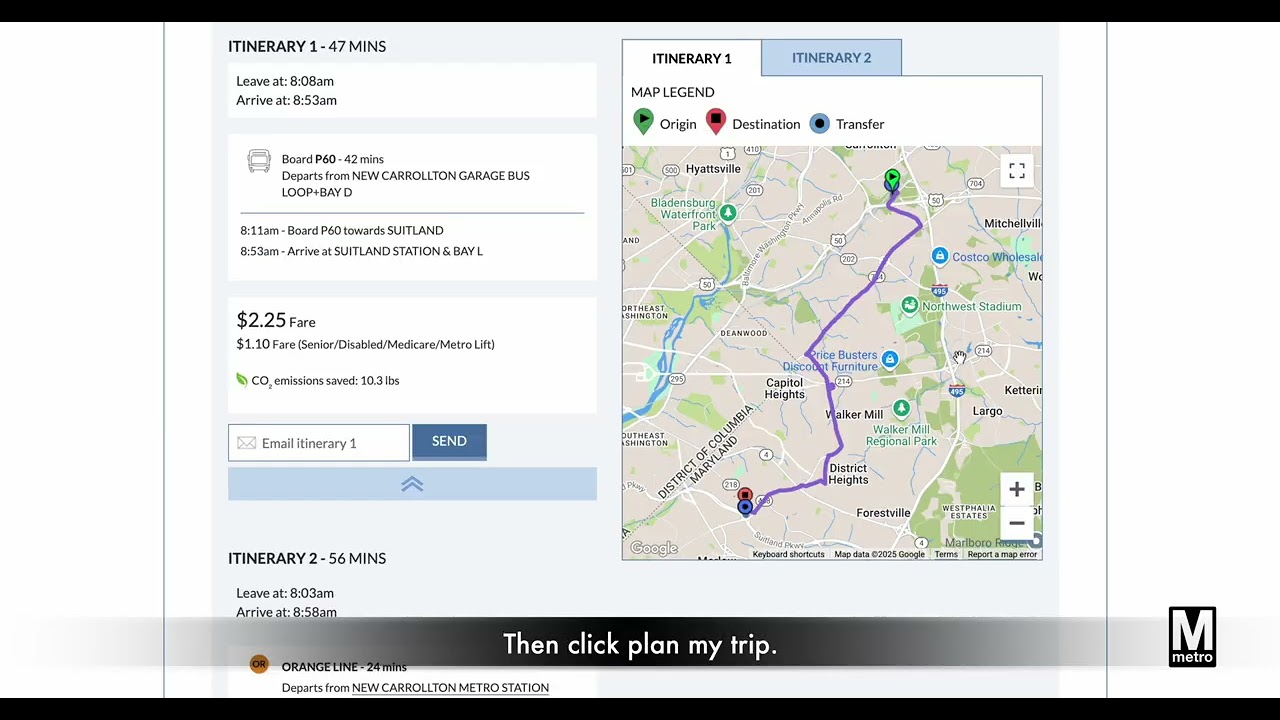Click the Itinerary 2 - 56 mins heading
Image resolution: width=1280 pixels, height=720 pixels.
pyautogui.click(x=307, y=558)
